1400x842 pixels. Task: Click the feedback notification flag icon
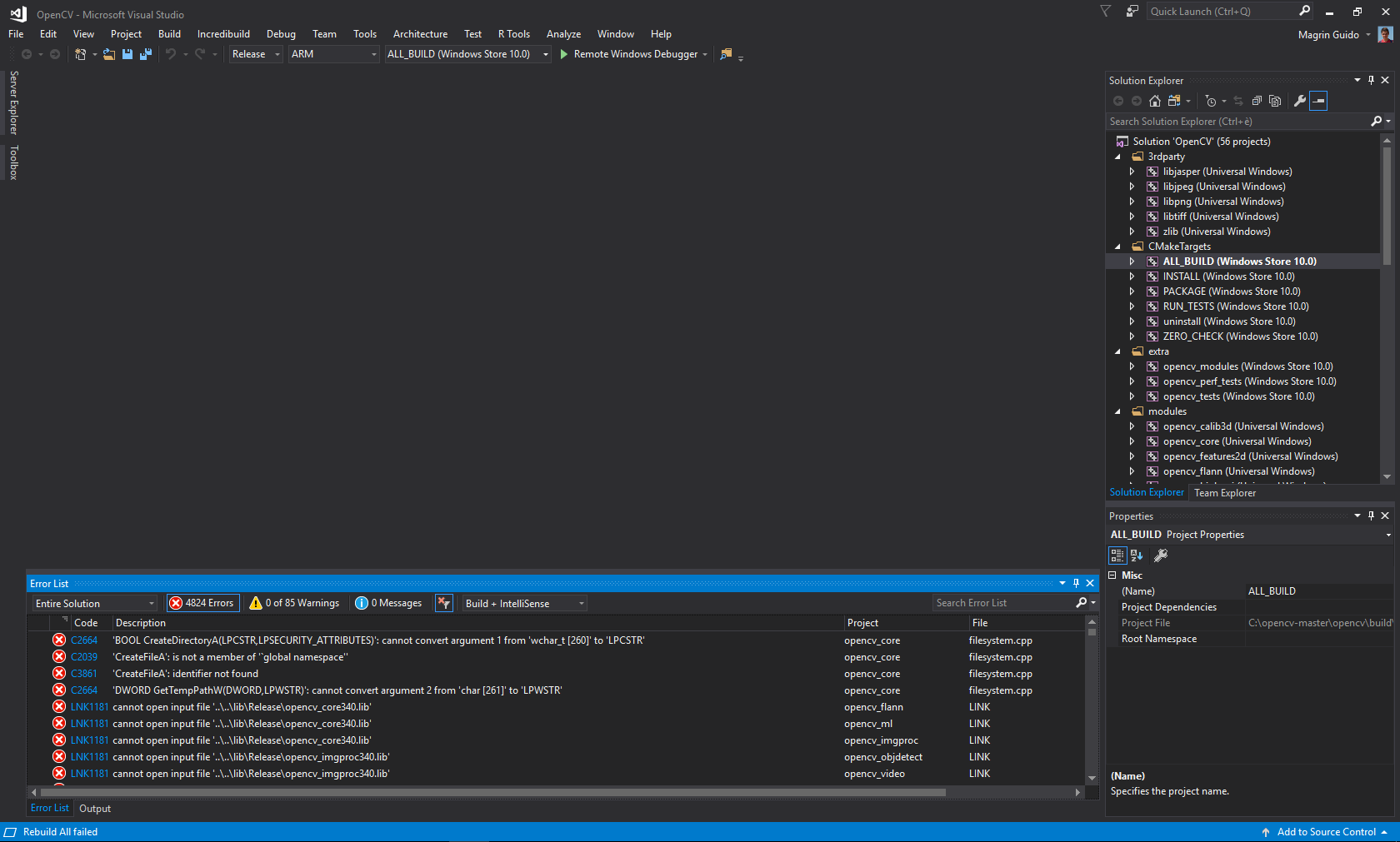point(1132,12)
